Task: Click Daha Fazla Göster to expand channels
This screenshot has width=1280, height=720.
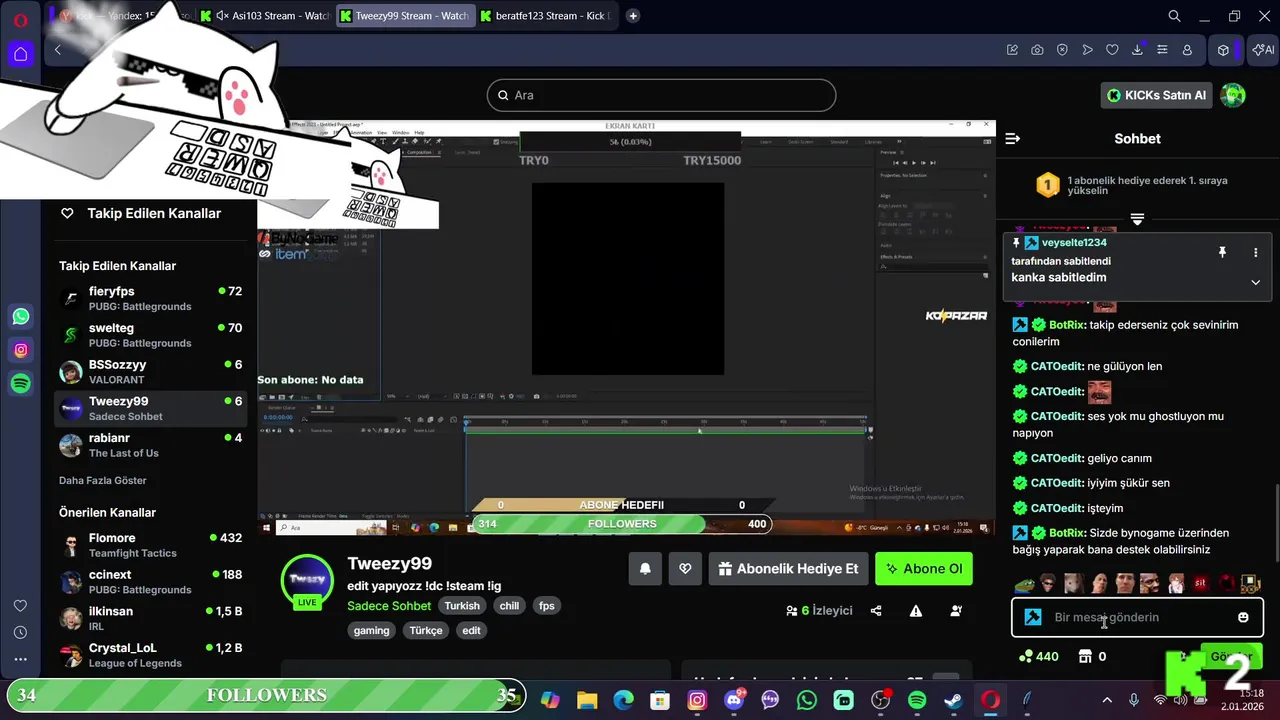Action: pos(103,480)
